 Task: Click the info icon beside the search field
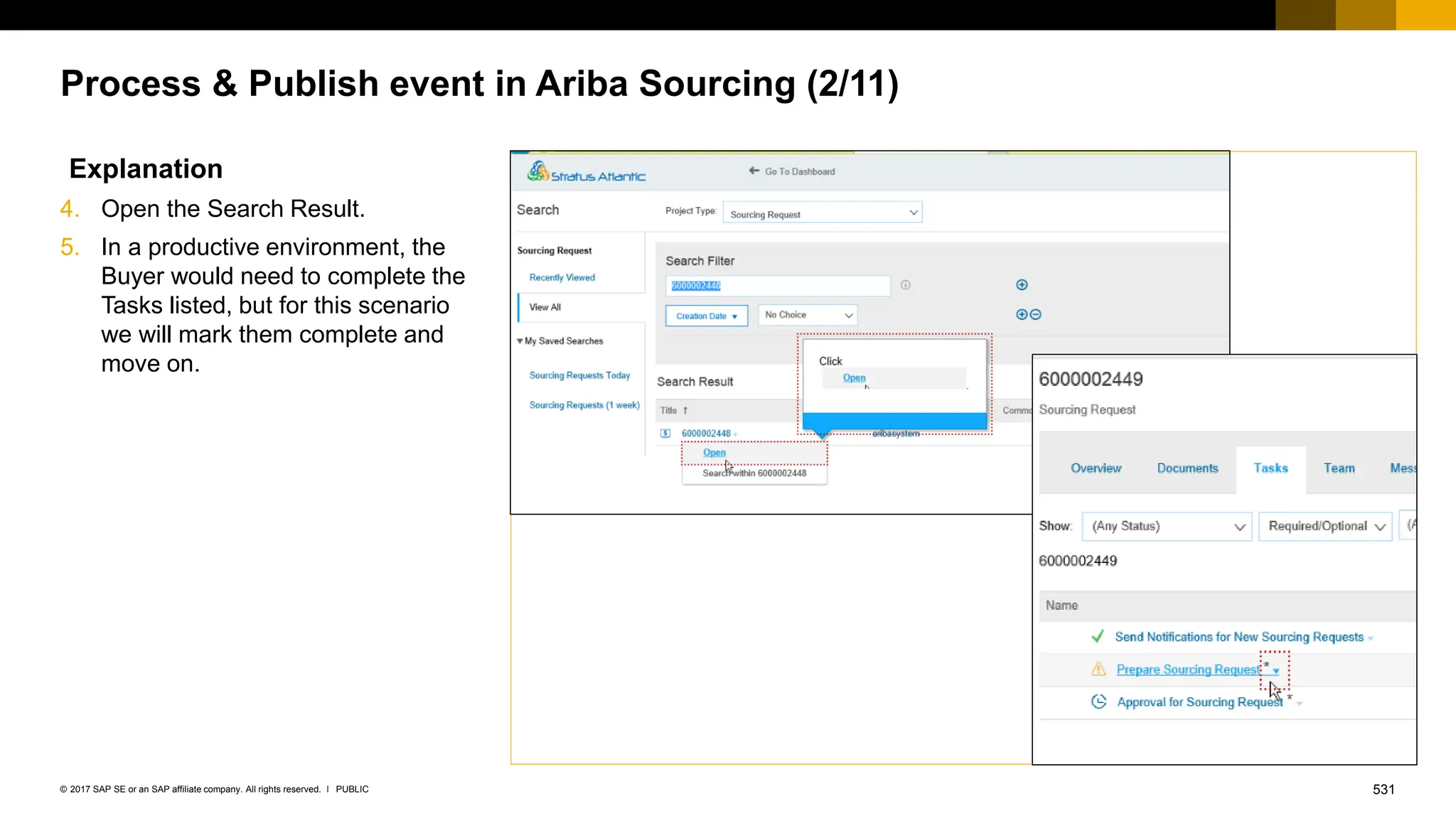(x=905, y=285)
